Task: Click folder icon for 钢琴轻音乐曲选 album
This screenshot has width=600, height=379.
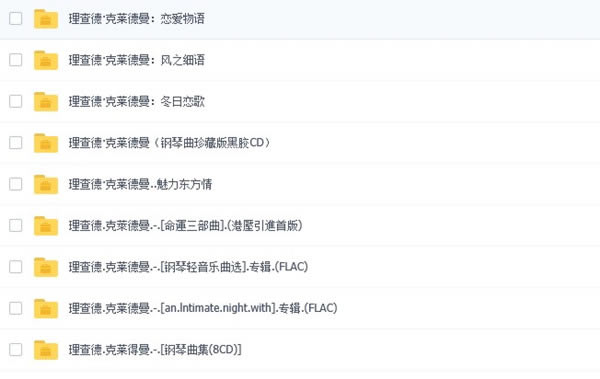Action: (x=46, y=267)
